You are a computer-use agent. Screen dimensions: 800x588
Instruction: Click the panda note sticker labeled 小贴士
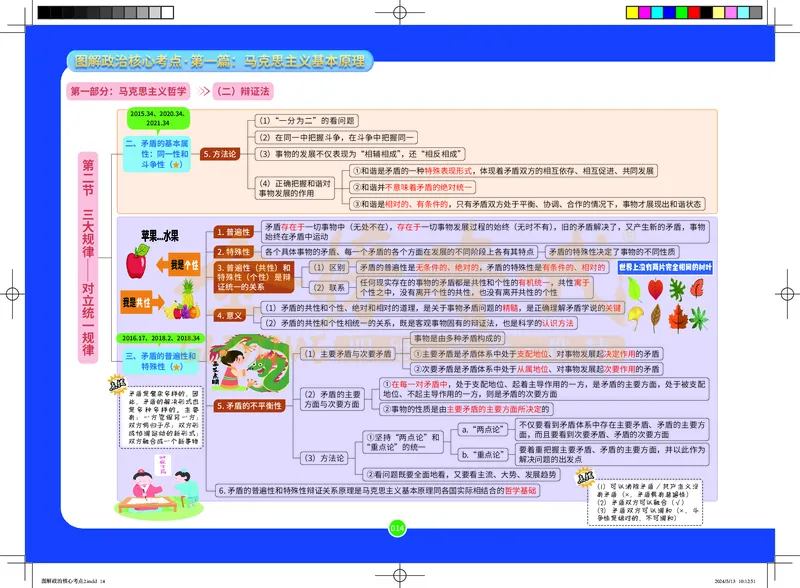(x=587, y=478)
